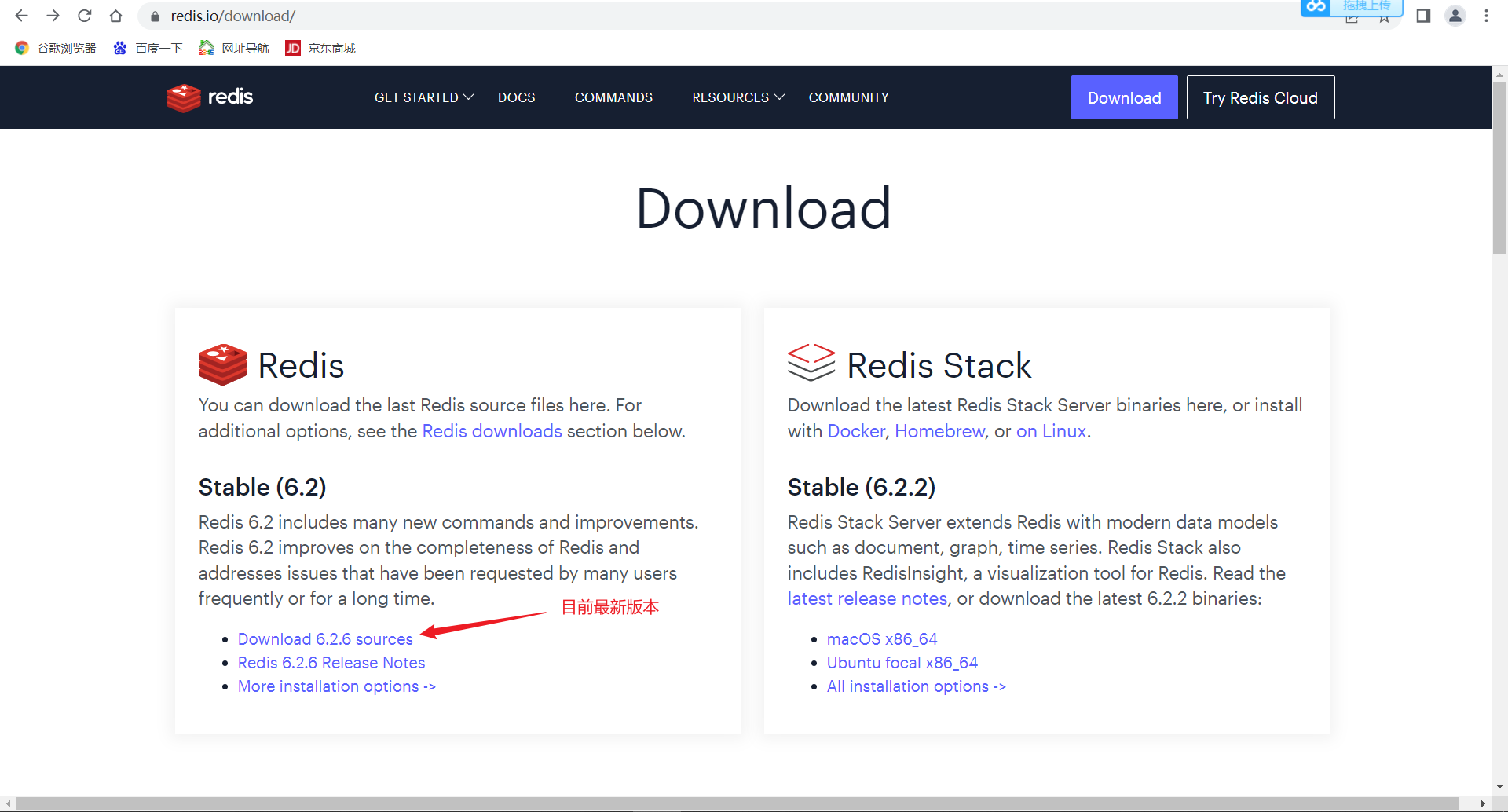Open the DOCS menu item
Screen dimensions: 1508x812
tap(516, 97)
